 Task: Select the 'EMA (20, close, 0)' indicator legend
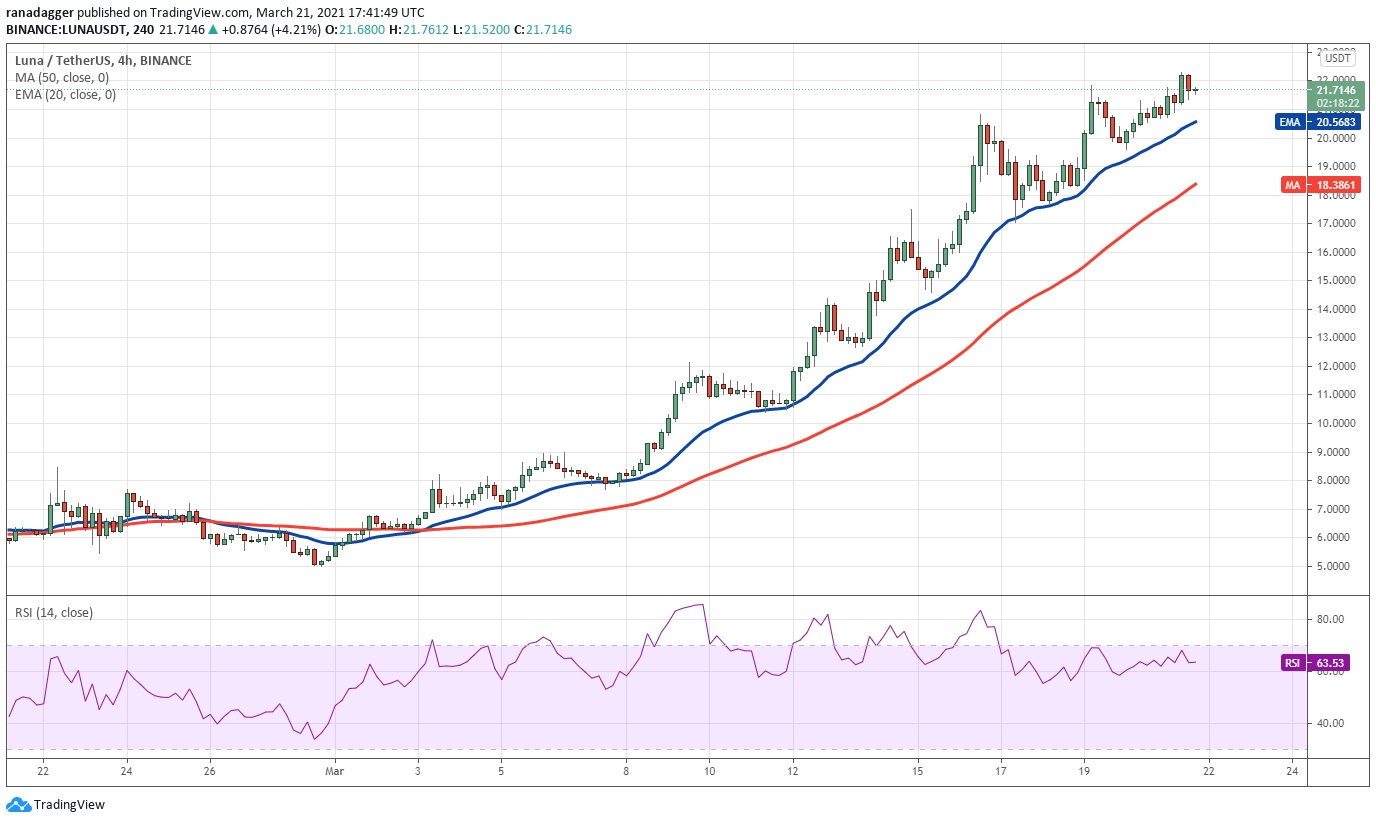pos(65,95)
